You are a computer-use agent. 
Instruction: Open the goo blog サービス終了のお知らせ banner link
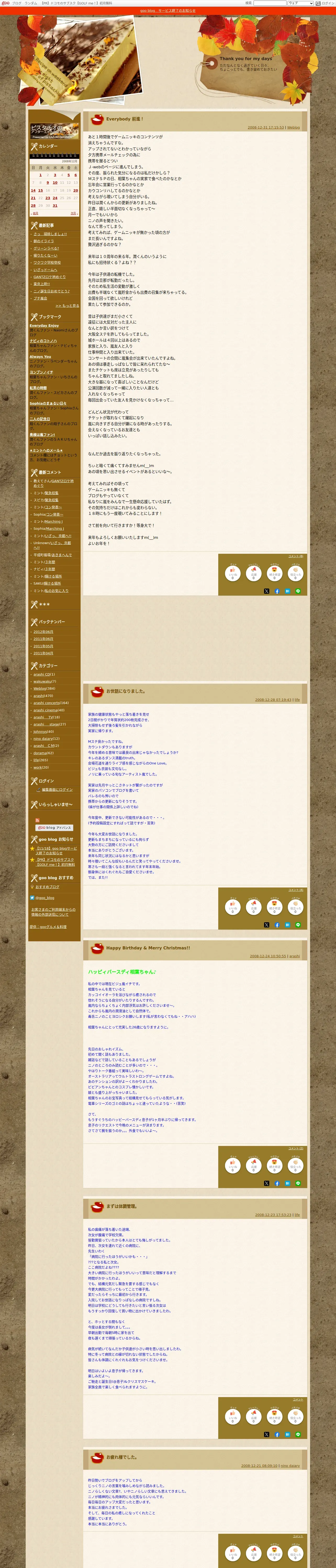click(168, 10)
